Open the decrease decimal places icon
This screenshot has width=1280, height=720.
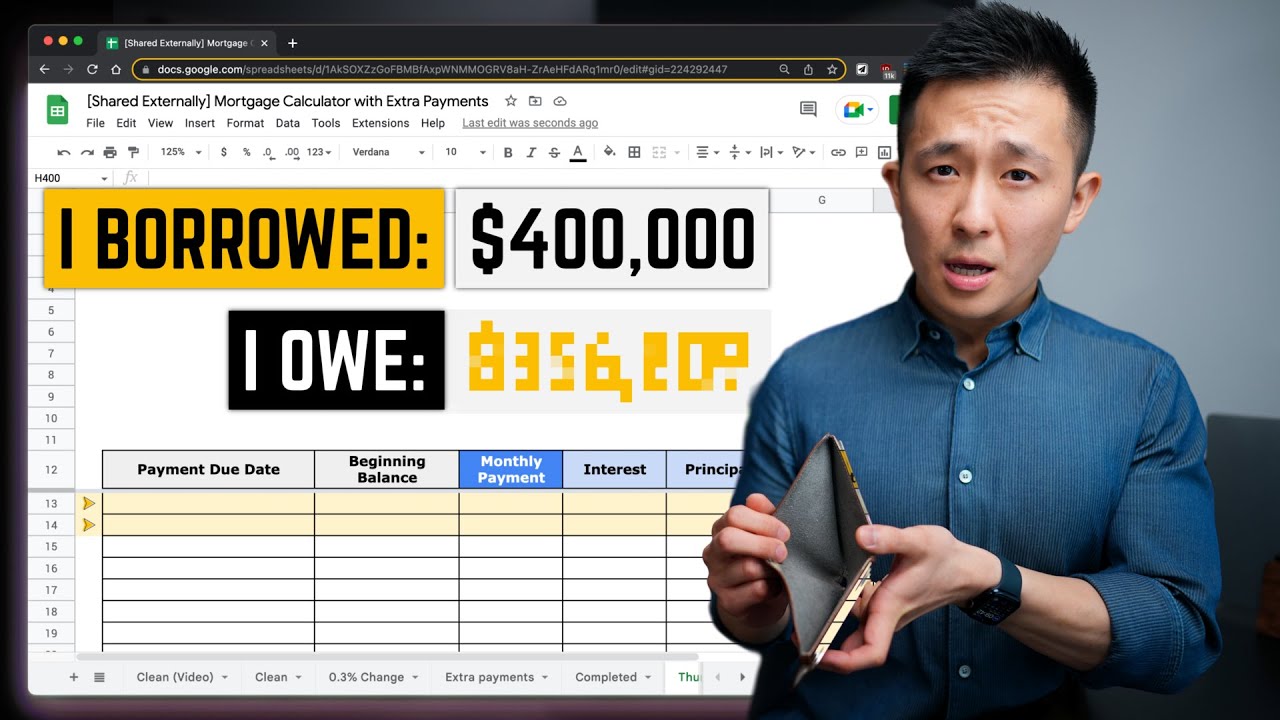click(x=268, y=152)
